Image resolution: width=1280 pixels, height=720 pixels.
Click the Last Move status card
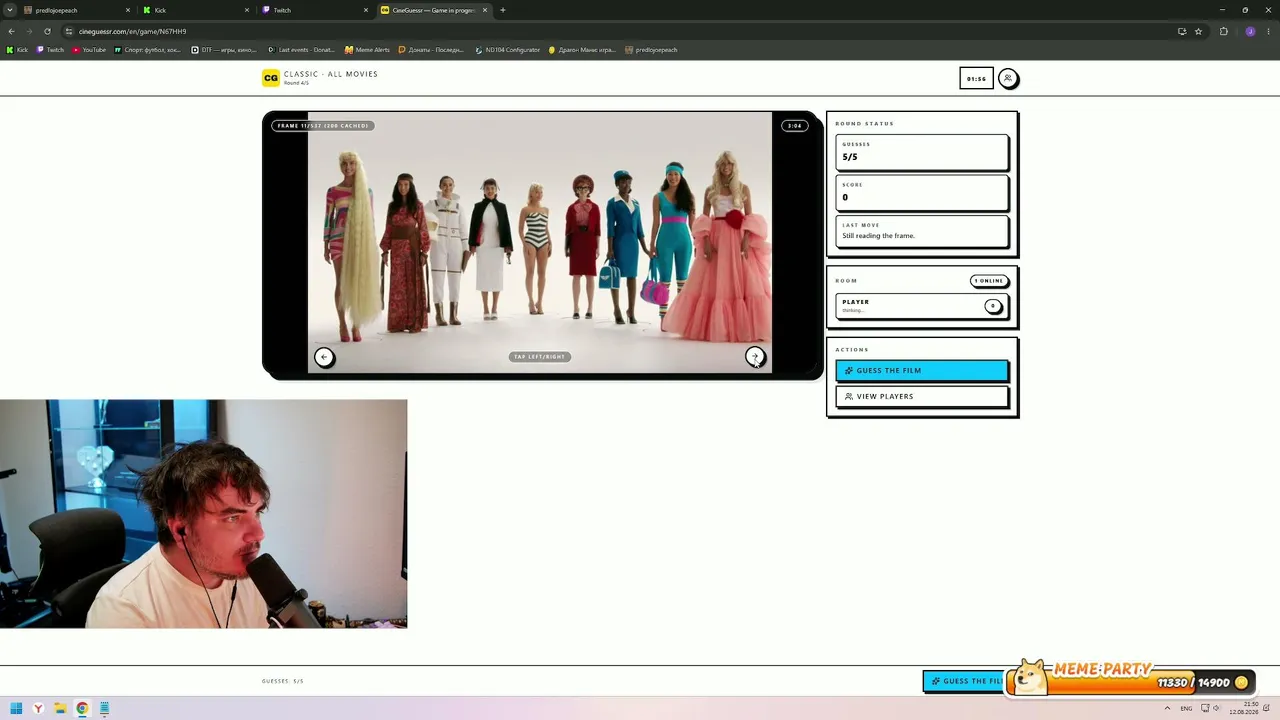pyautogui.click(x=922, y=232)
